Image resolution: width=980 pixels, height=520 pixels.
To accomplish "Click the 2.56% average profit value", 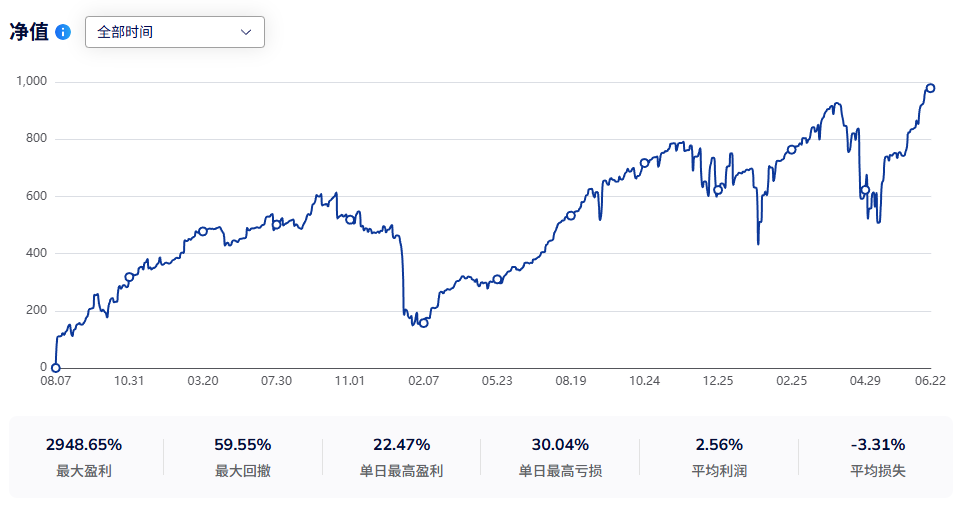I will [x=719, y=445].
